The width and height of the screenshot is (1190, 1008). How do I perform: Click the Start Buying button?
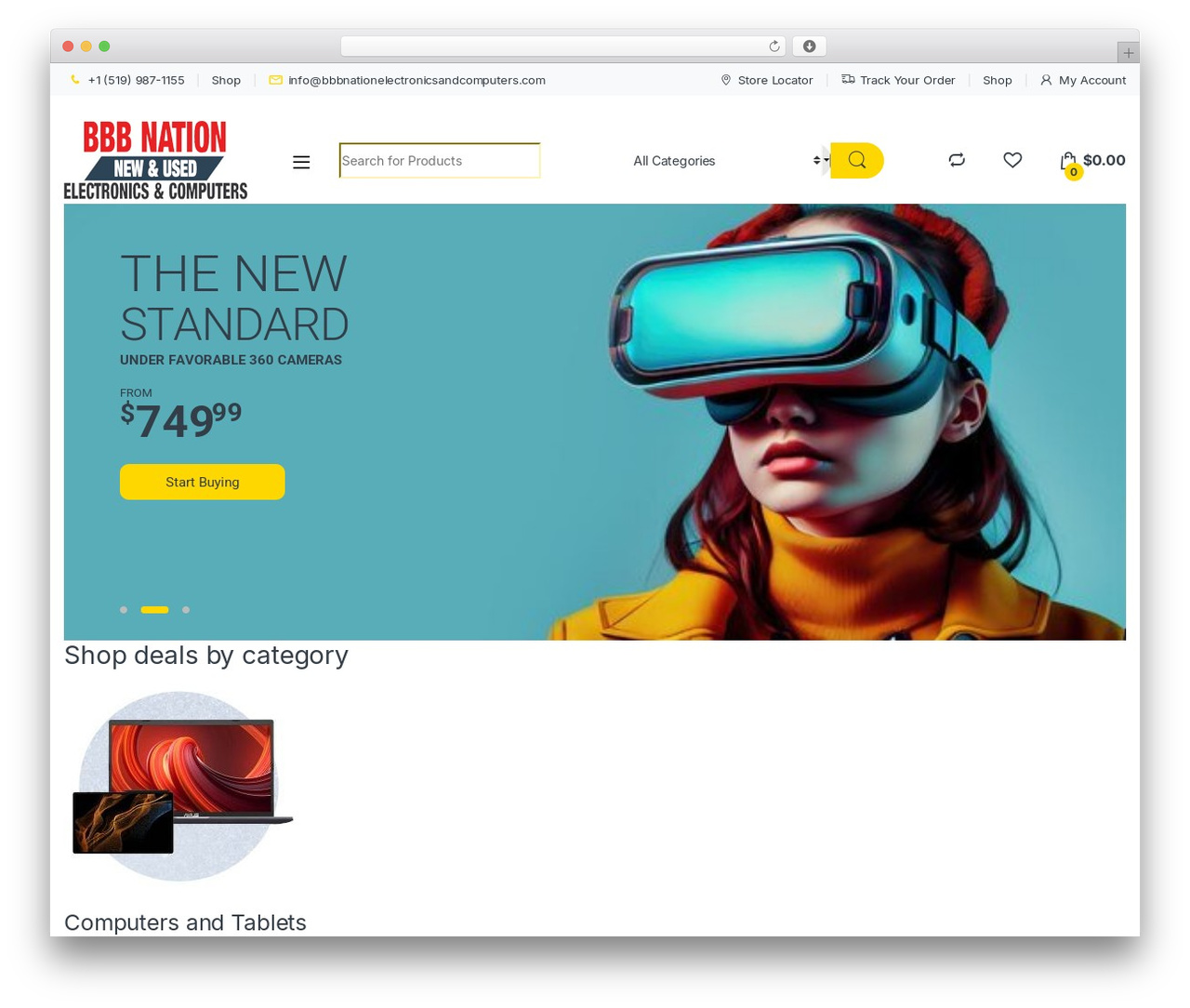pos(202,482)
